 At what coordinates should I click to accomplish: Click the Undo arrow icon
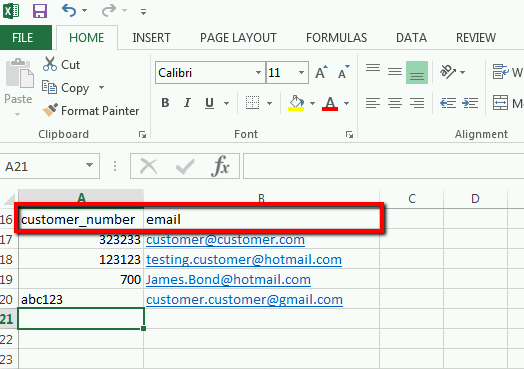coord(69,11)
